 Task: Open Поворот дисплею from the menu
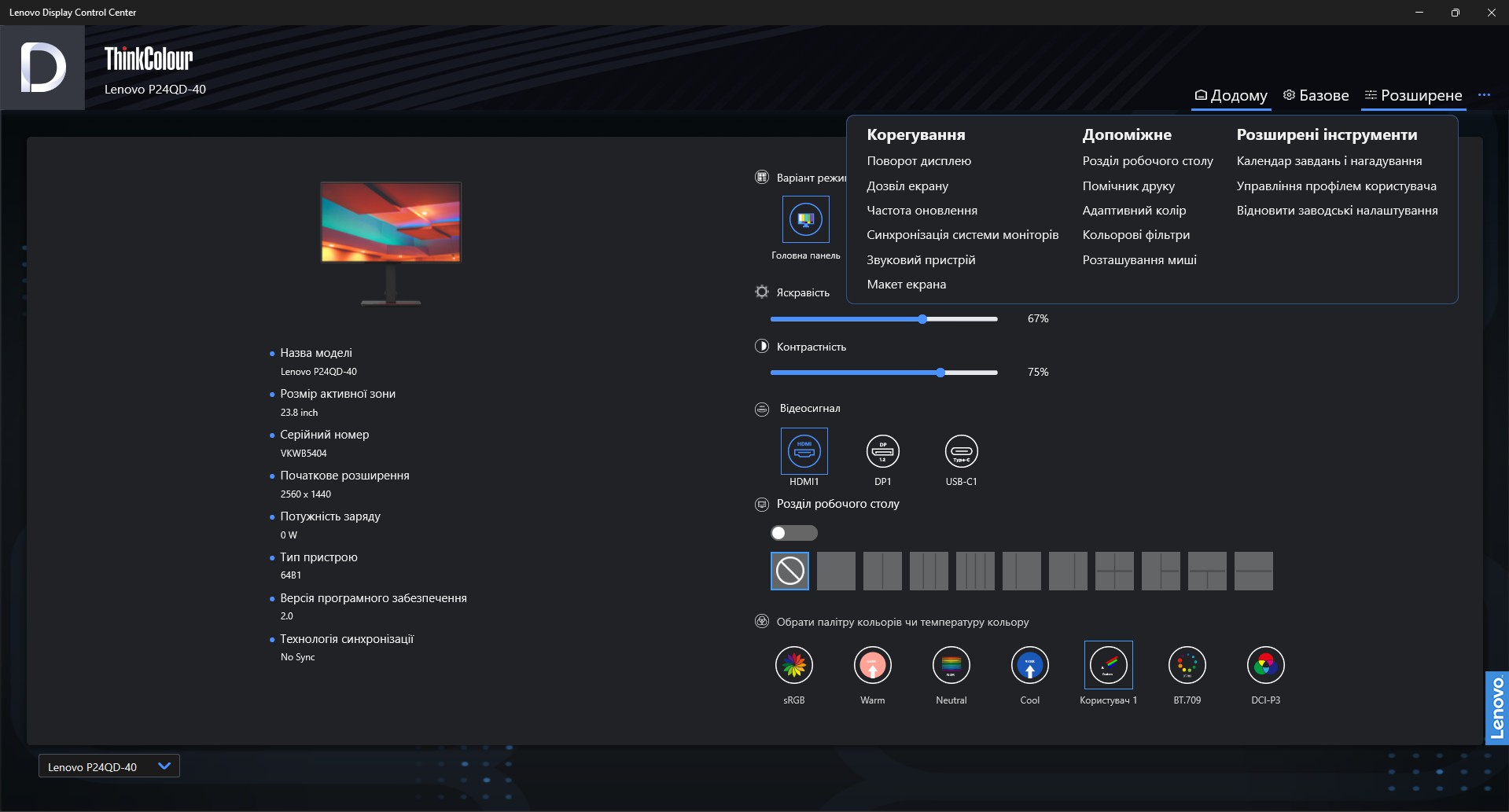click(918, 161)
